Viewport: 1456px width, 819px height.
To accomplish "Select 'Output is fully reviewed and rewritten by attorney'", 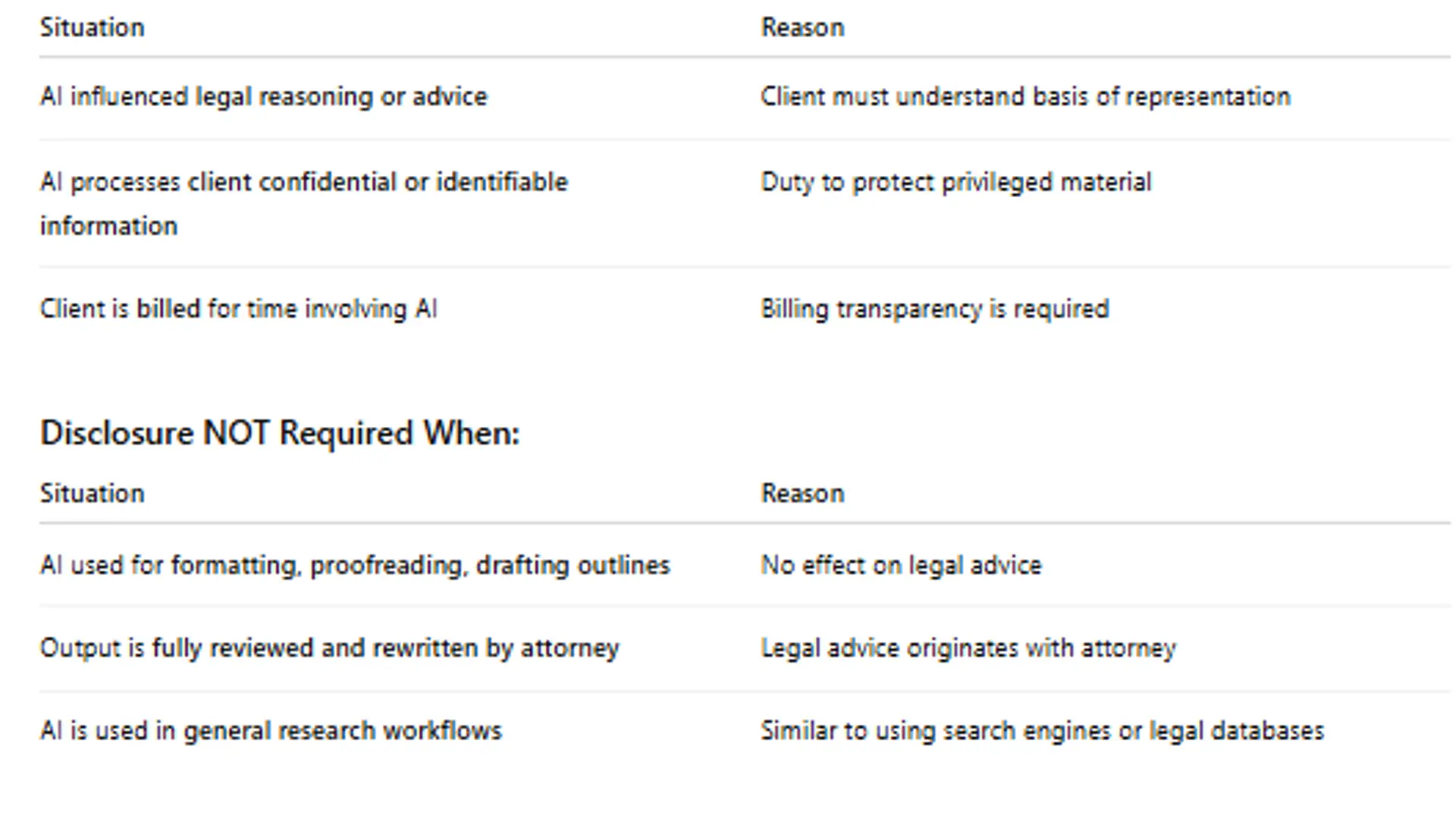I will point(329,648).
